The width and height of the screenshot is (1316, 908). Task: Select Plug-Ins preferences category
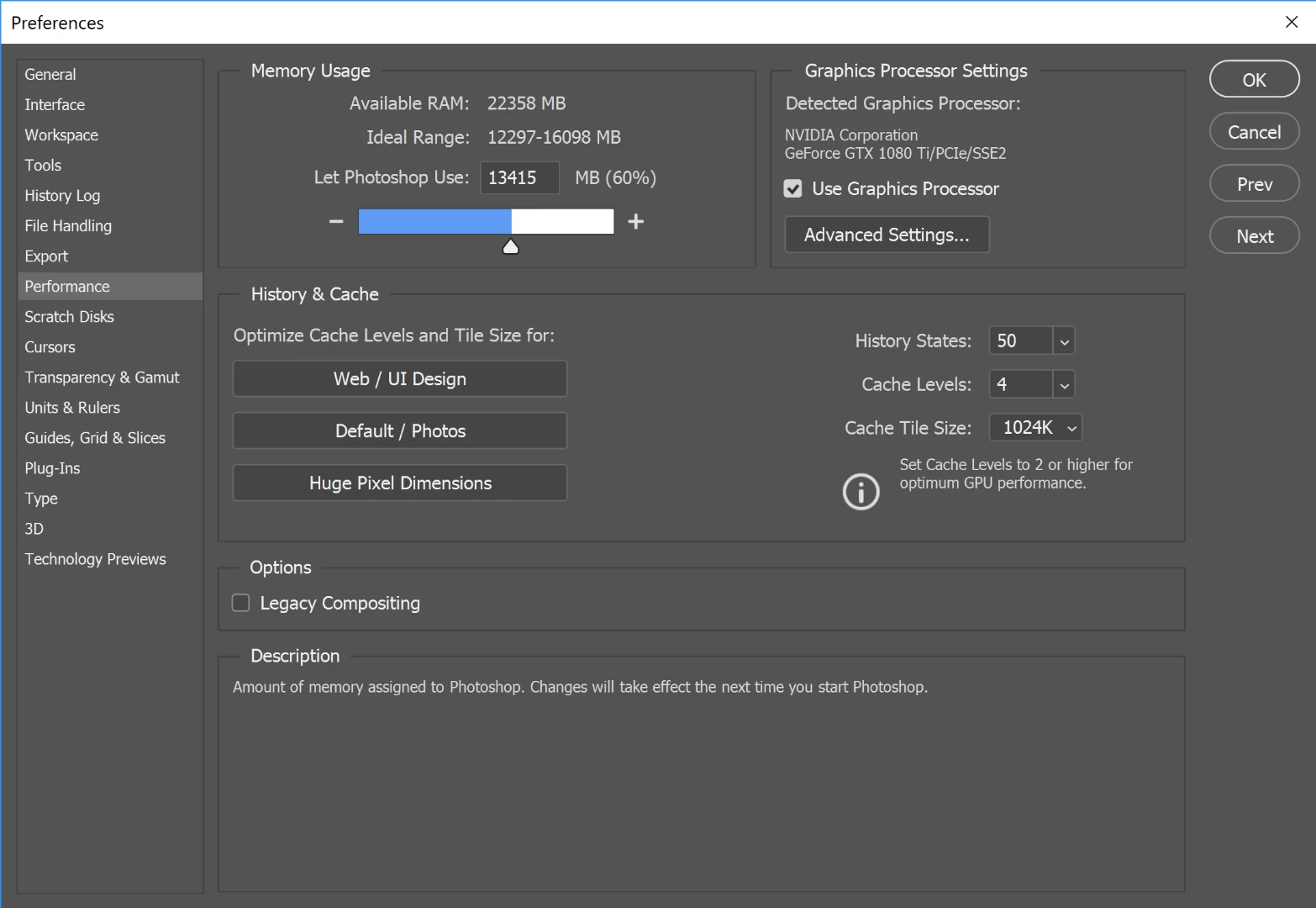click(x=110, y=467)
